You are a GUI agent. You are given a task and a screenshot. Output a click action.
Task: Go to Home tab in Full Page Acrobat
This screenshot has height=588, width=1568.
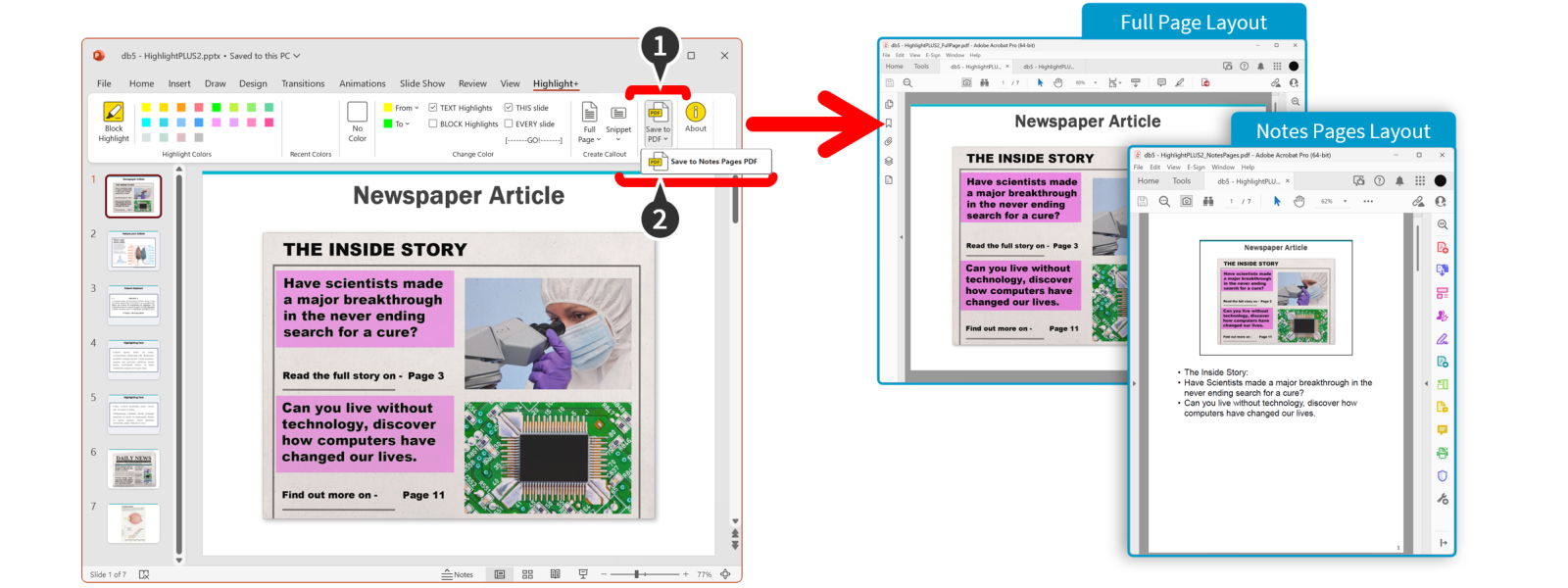coord(895,67)
